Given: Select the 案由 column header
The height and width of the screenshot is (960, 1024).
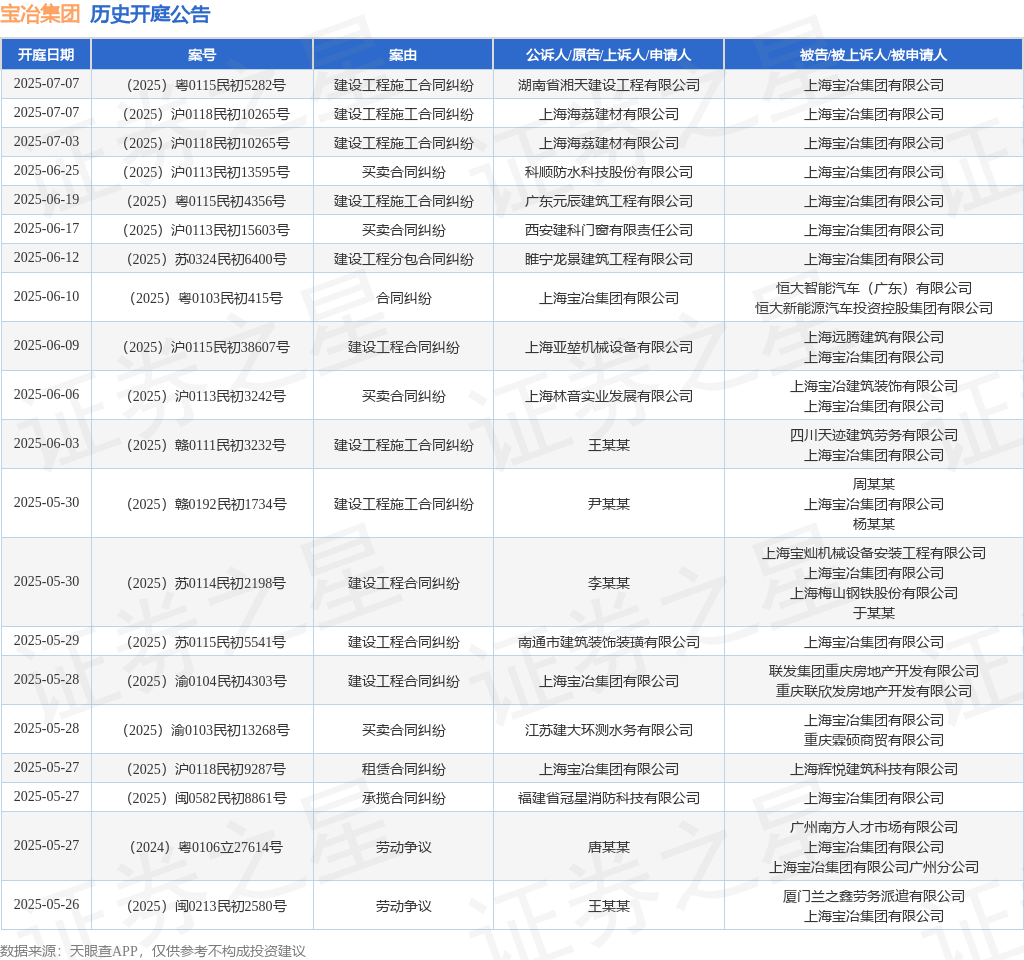Looking at the screenshot, I should (x=403, y=55).
